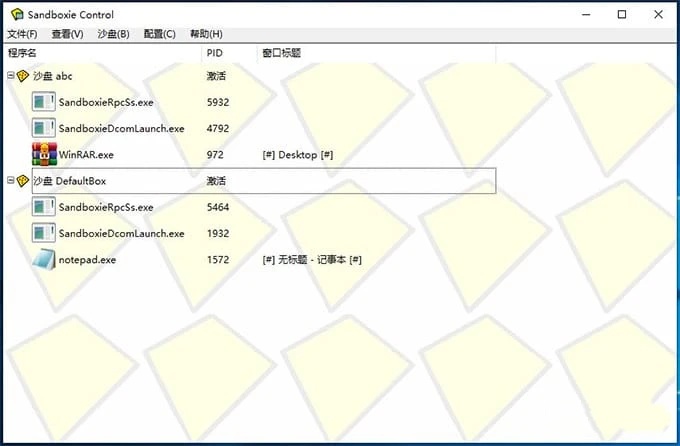
Task: Click the Sandboxie Control title bar icon
Action: 17,14
